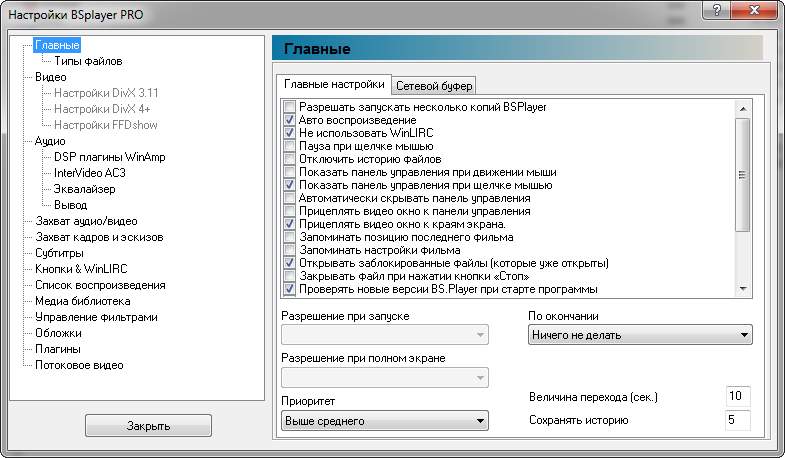Select Аудио in settings tree

[50, 141]
